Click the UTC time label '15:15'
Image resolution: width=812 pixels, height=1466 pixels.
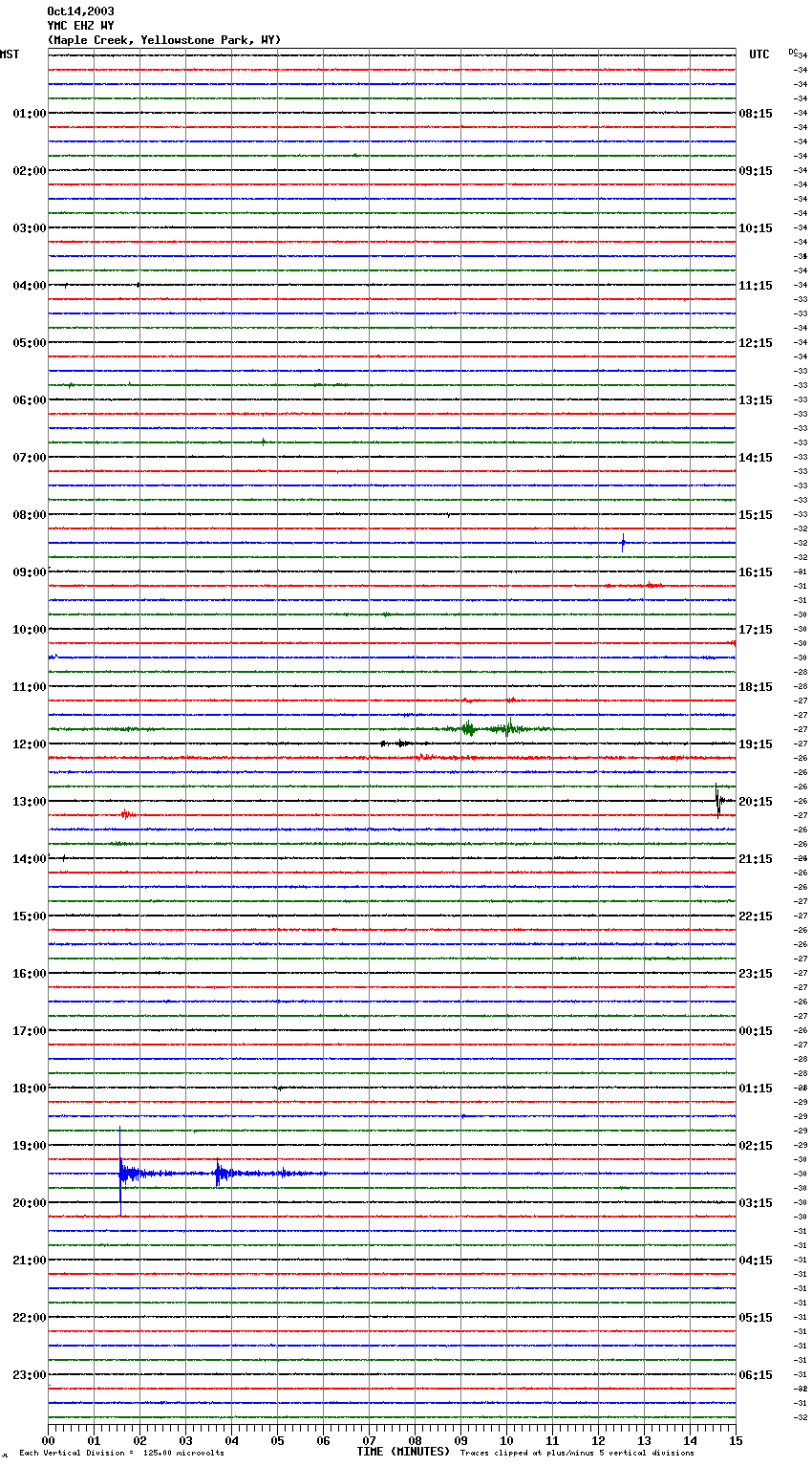coord(756,515)
